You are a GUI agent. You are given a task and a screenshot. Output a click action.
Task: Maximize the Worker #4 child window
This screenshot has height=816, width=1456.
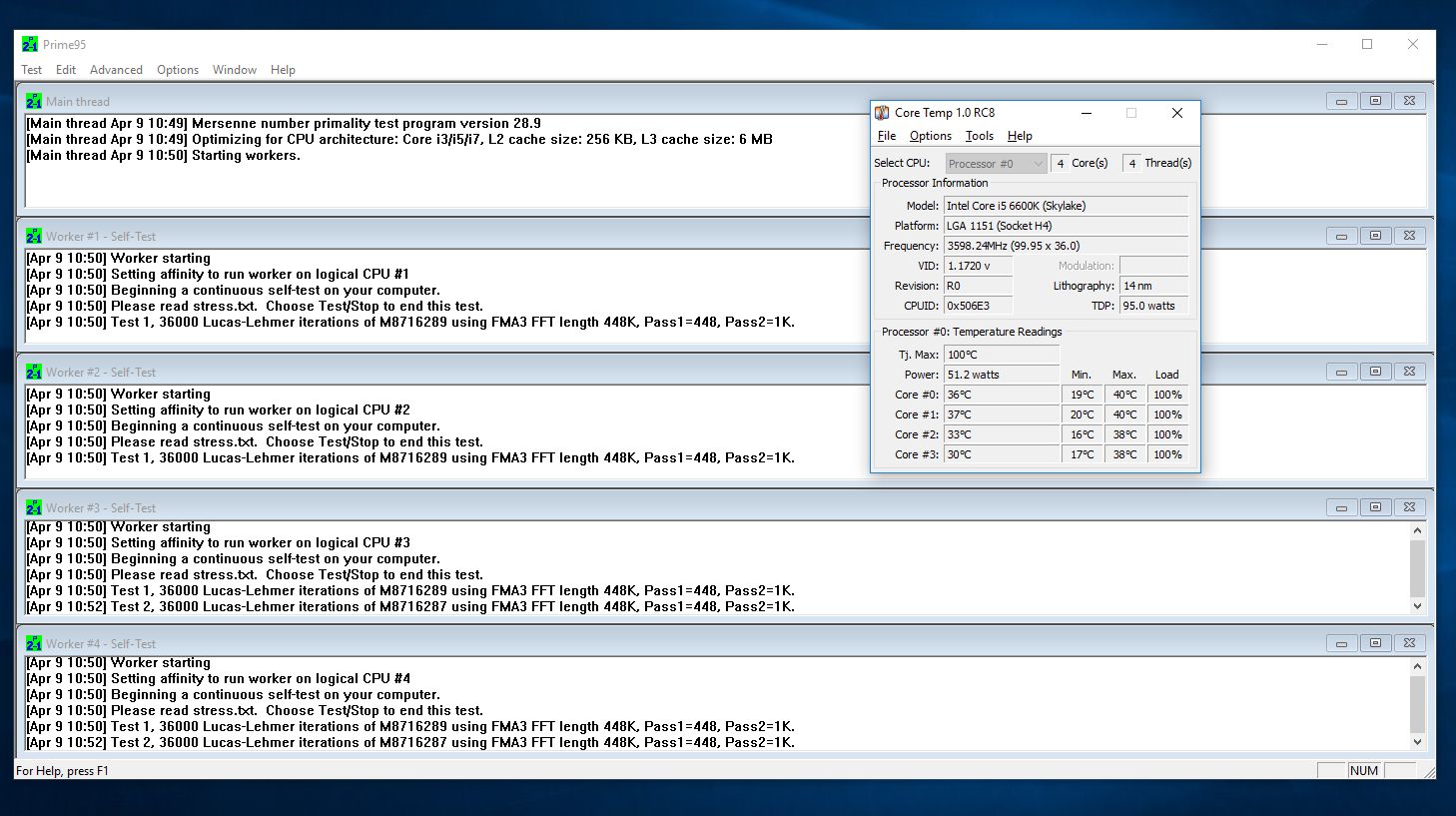(1375, 643)
